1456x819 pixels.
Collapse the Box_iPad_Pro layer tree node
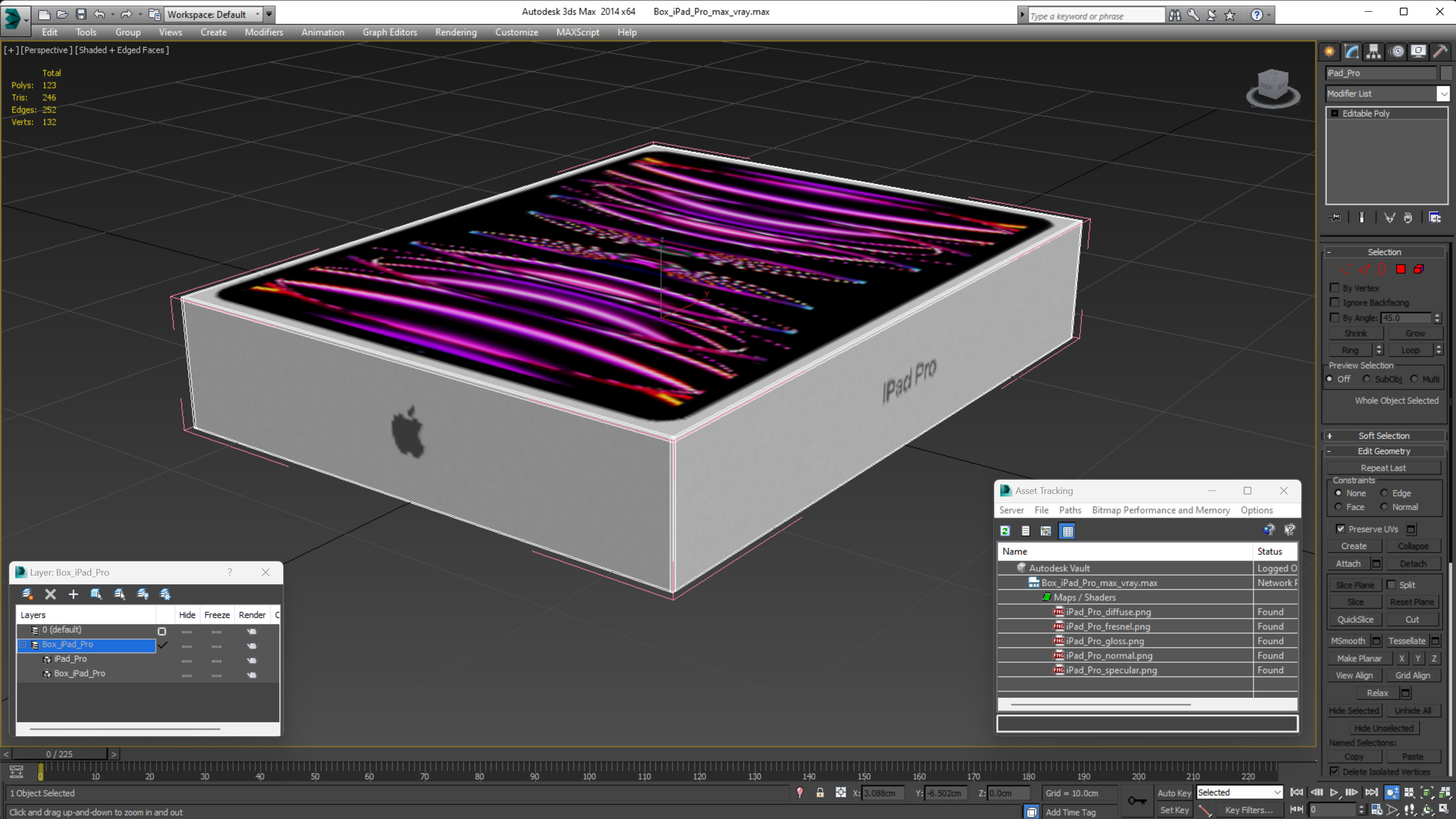click(22, 644)
